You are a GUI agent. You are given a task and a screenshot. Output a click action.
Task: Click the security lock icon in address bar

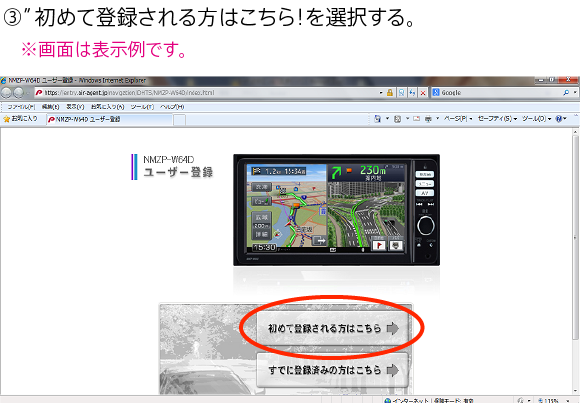pyautogui.click(x=390, y=92)
